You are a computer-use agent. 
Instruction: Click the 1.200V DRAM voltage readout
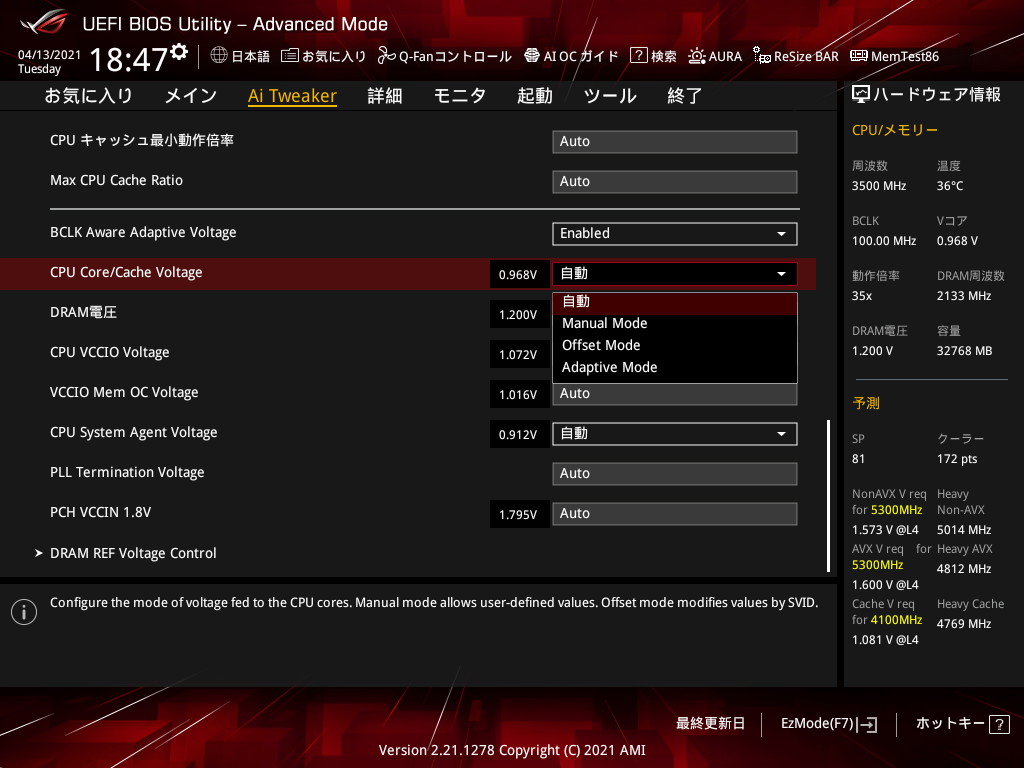click(519, 315)
